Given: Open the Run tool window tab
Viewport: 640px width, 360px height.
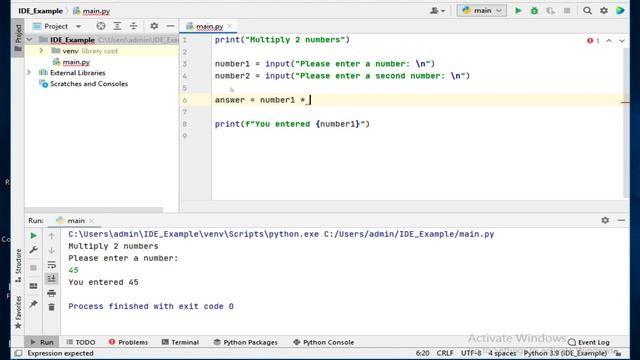Looking at the screenshot, I should 41,342.
